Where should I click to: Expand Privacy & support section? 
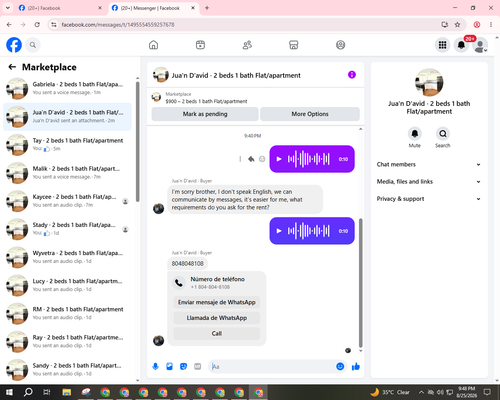coord(429,199)
